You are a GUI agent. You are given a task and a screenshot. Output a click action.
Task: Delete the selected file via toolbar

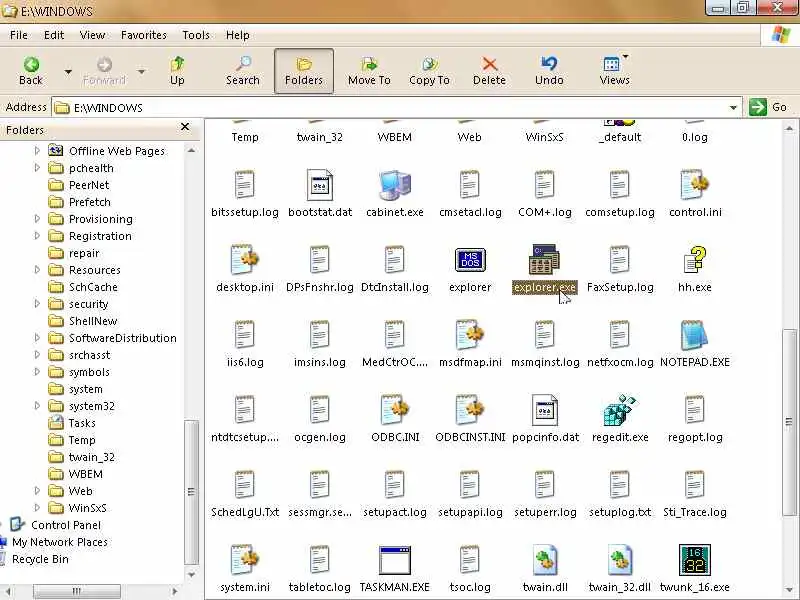(489, 71)
